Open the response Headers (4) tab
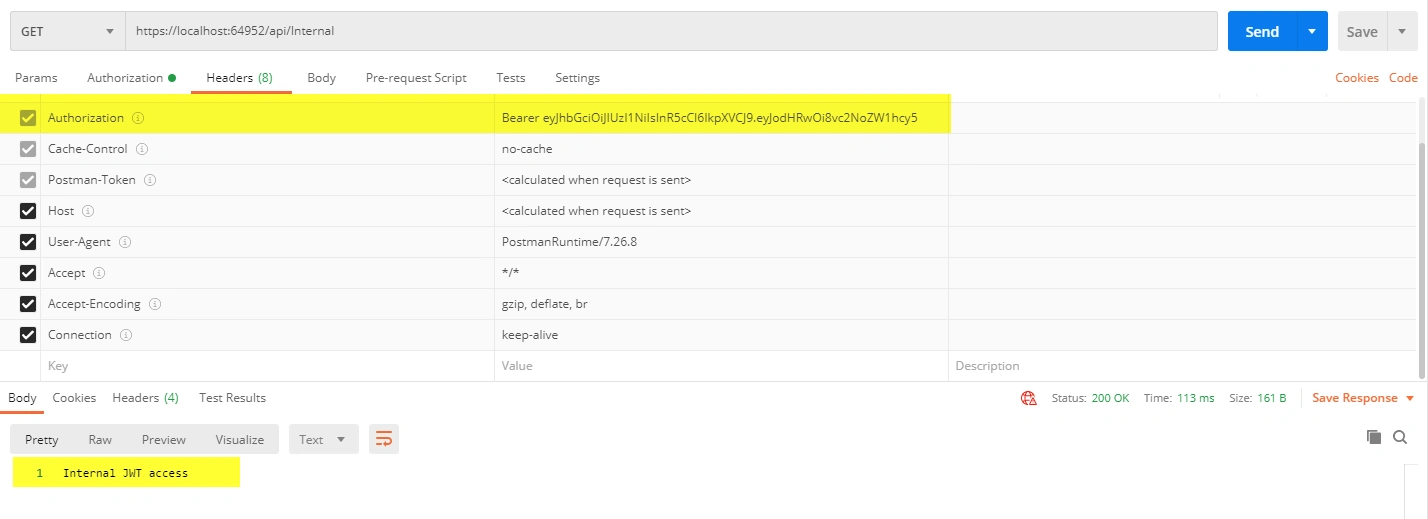The width and height of the screenshot is (1428, 519). click(x=145, y=398)
